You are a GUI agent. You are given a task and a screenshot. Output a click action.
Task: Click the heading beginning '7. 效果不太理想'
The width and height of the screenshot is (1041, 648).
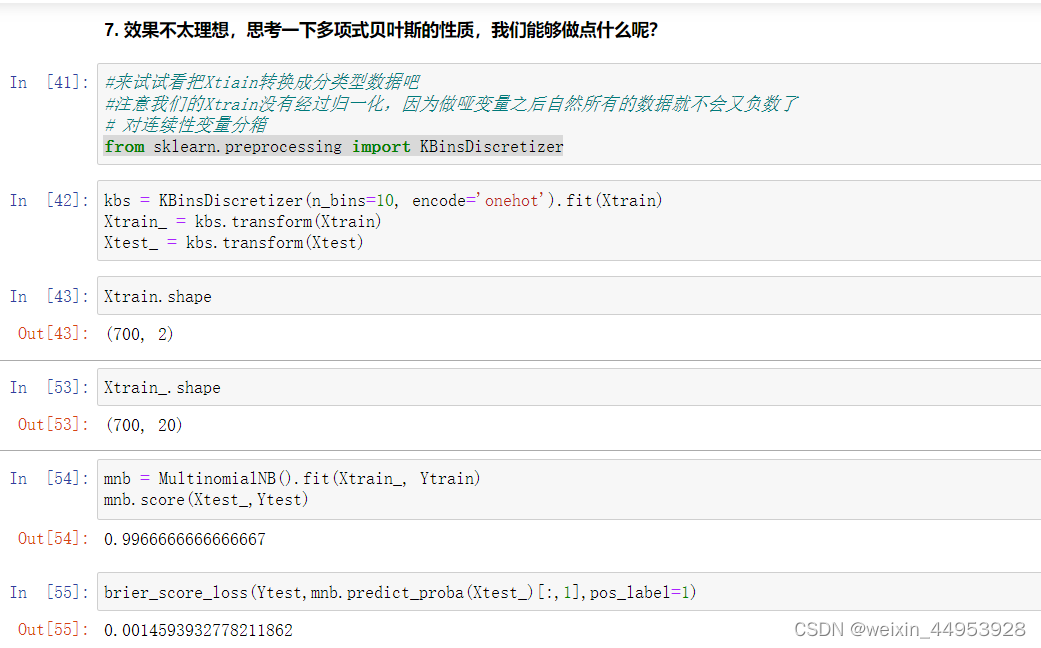381,30
